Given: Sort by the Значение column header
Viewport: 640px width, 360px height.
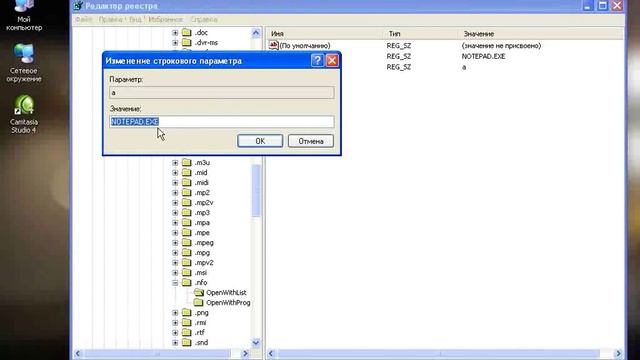Looking at the screenshot, I should coord(541,33).
